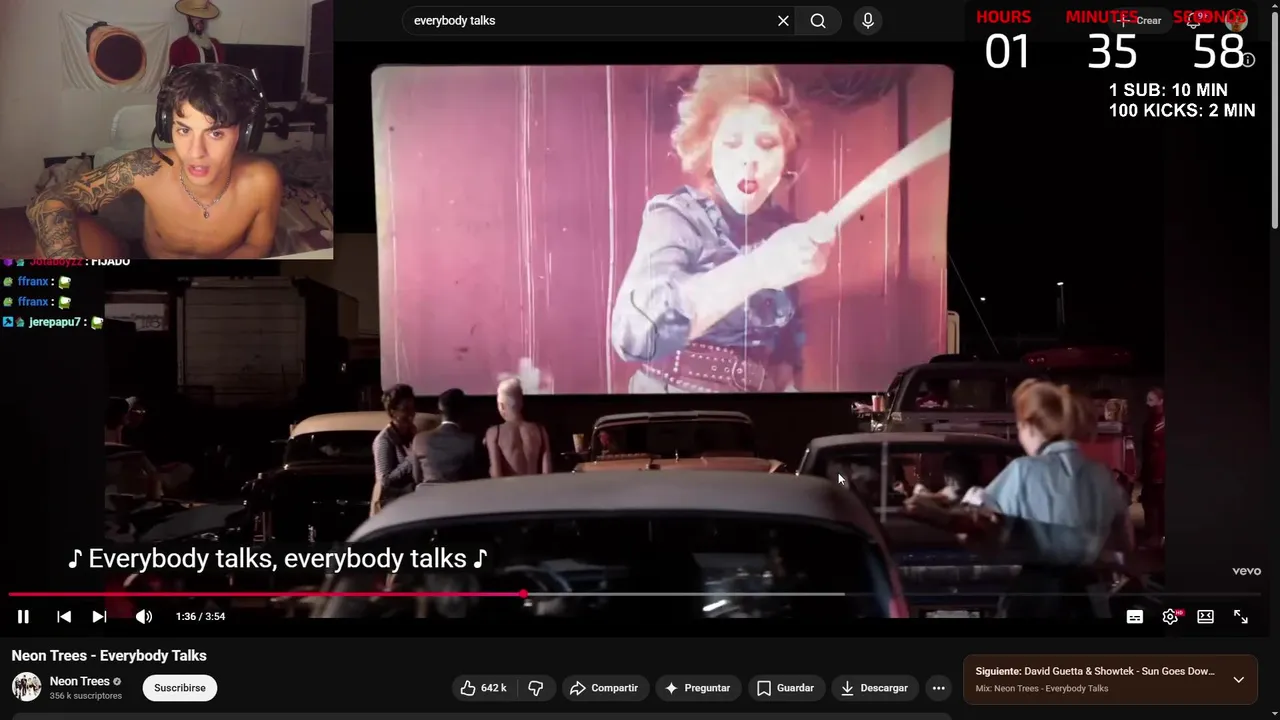Click the info icon on video

1248,60
